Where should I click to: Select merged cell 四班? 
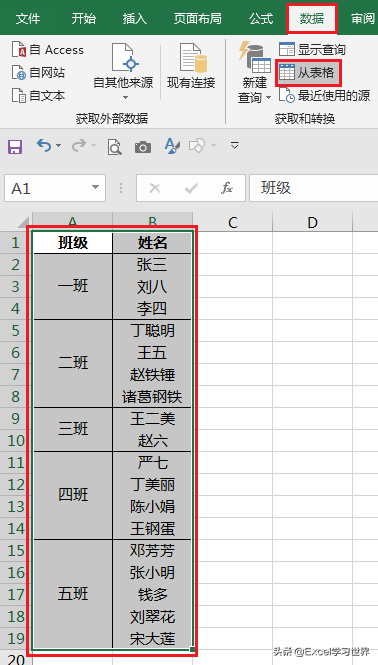[73, 495]
